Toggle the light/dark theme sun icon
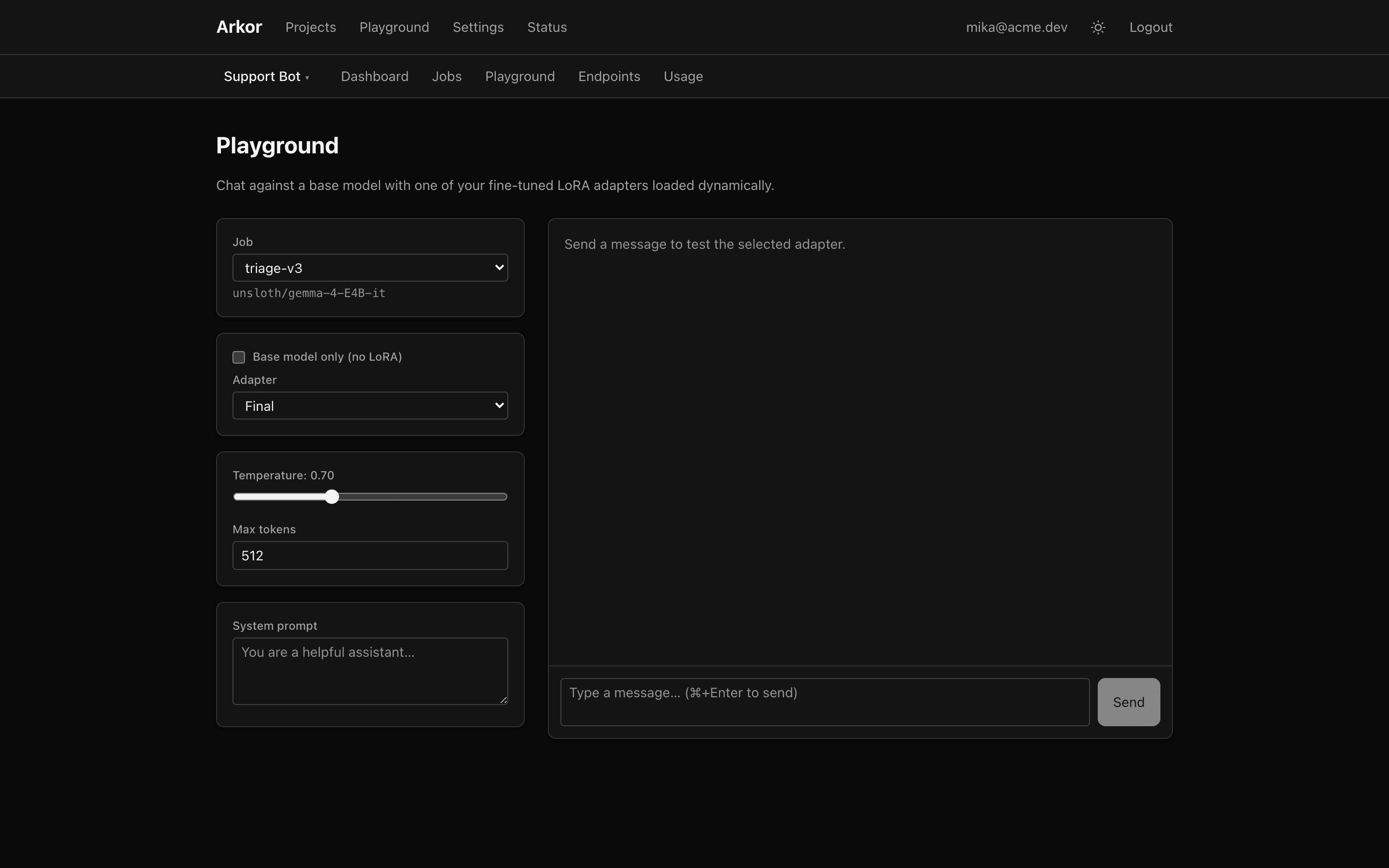 (1098, 27)
